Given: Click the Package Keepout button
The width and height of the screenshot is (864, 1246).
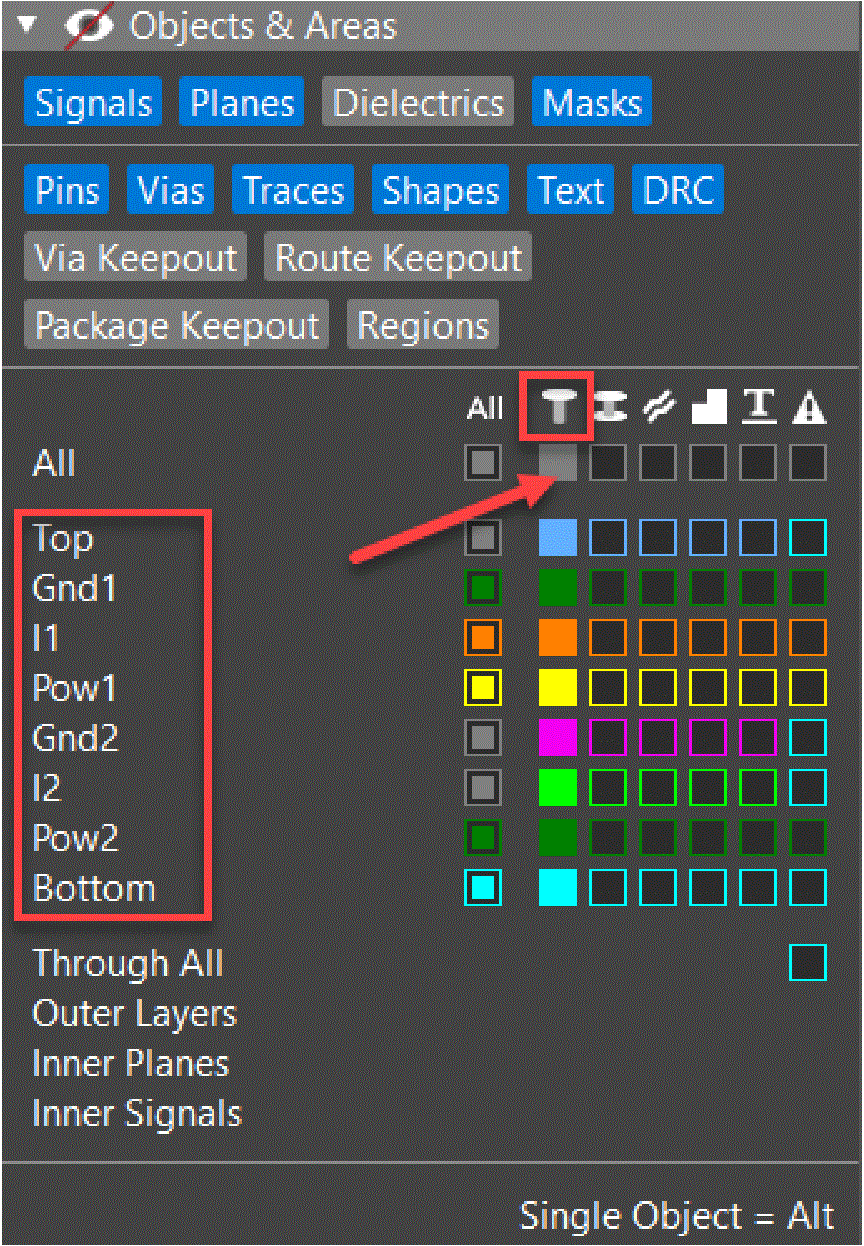Looking at the screenshot, I should [x=177, y=326].
